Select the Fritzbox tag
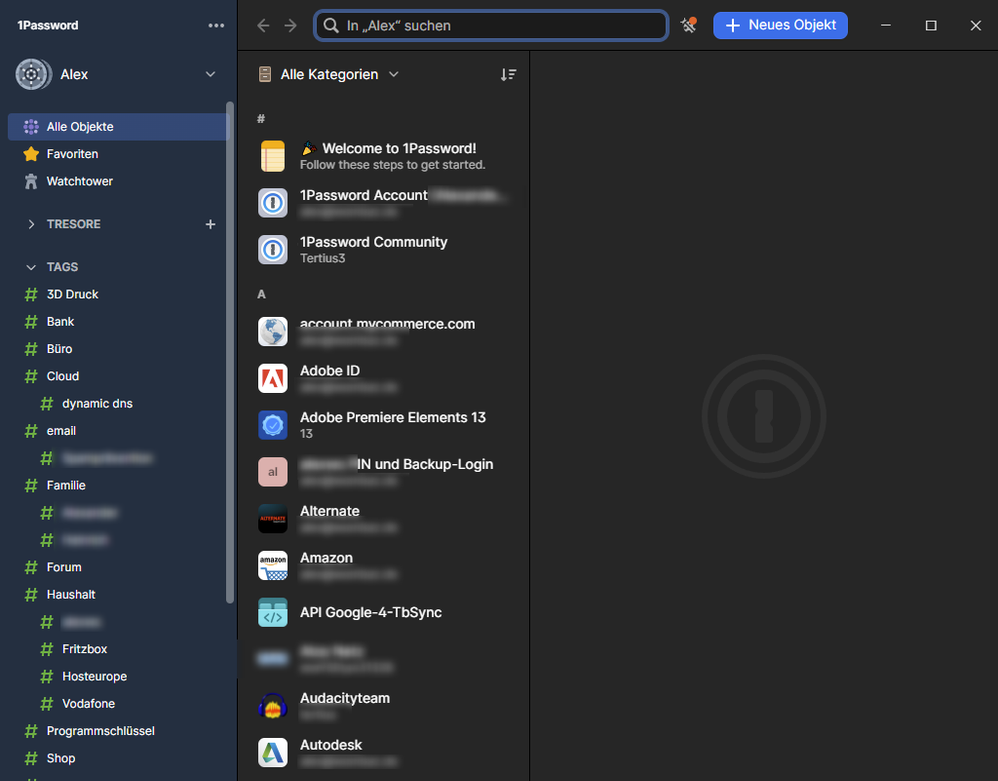 tap(84, 649)
